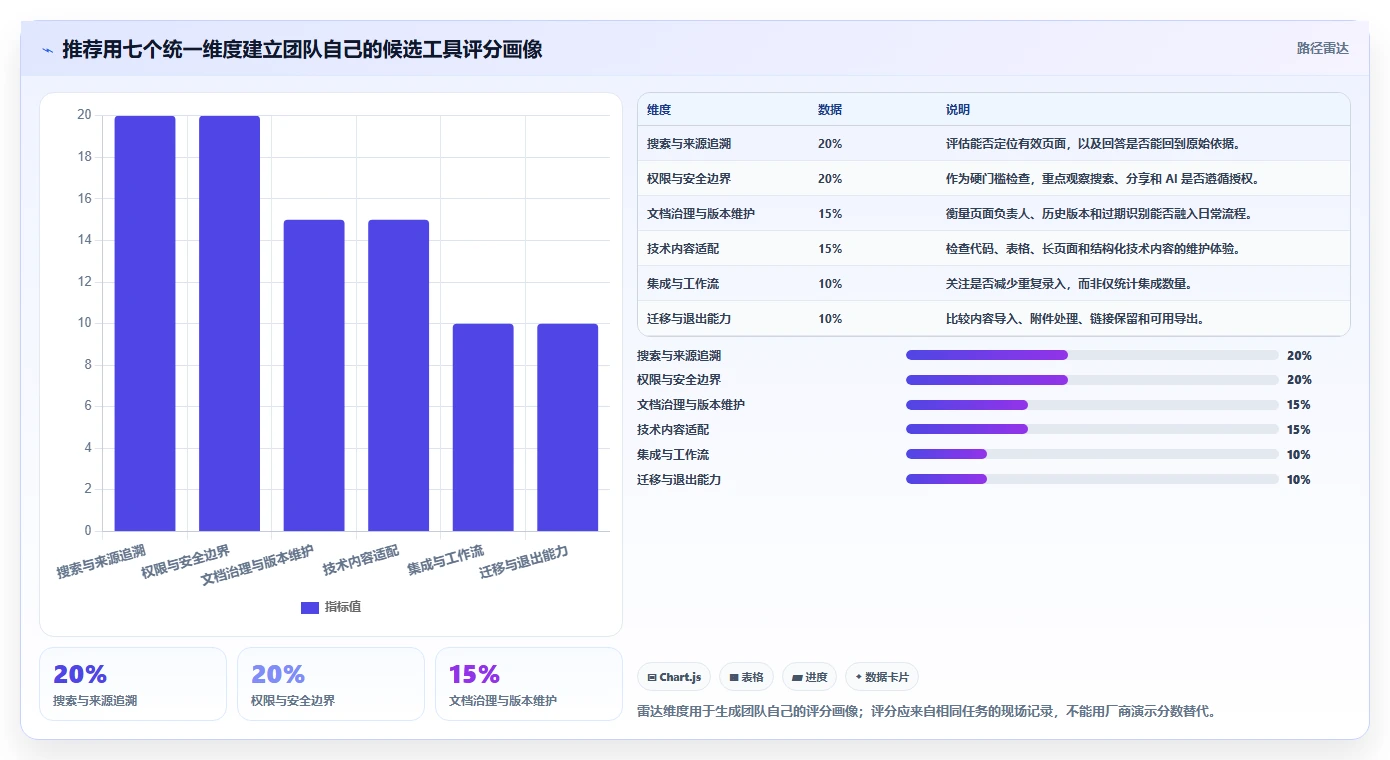Click the chart bar for 文档治理与版本维护
The height and width of the screenshot is (760, 1390).
pyautogui.click(x=314, y=375)
